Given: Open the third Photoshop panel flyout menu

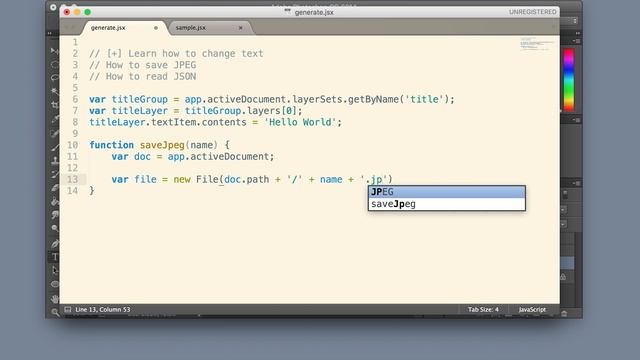Looking at the screenshot, I should (576, 183).
